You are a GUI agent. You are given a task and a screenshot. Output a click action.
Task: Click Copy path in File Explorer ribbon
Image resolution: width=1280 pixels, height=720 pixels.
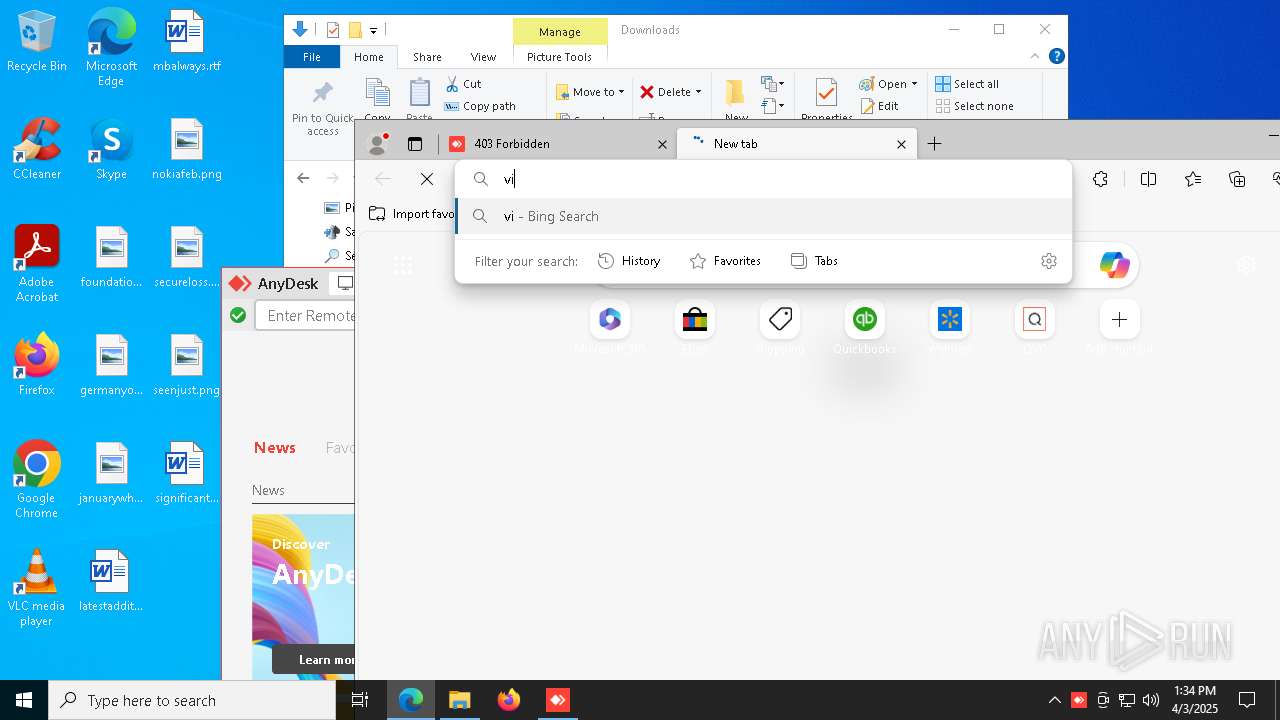pos(480,106)
